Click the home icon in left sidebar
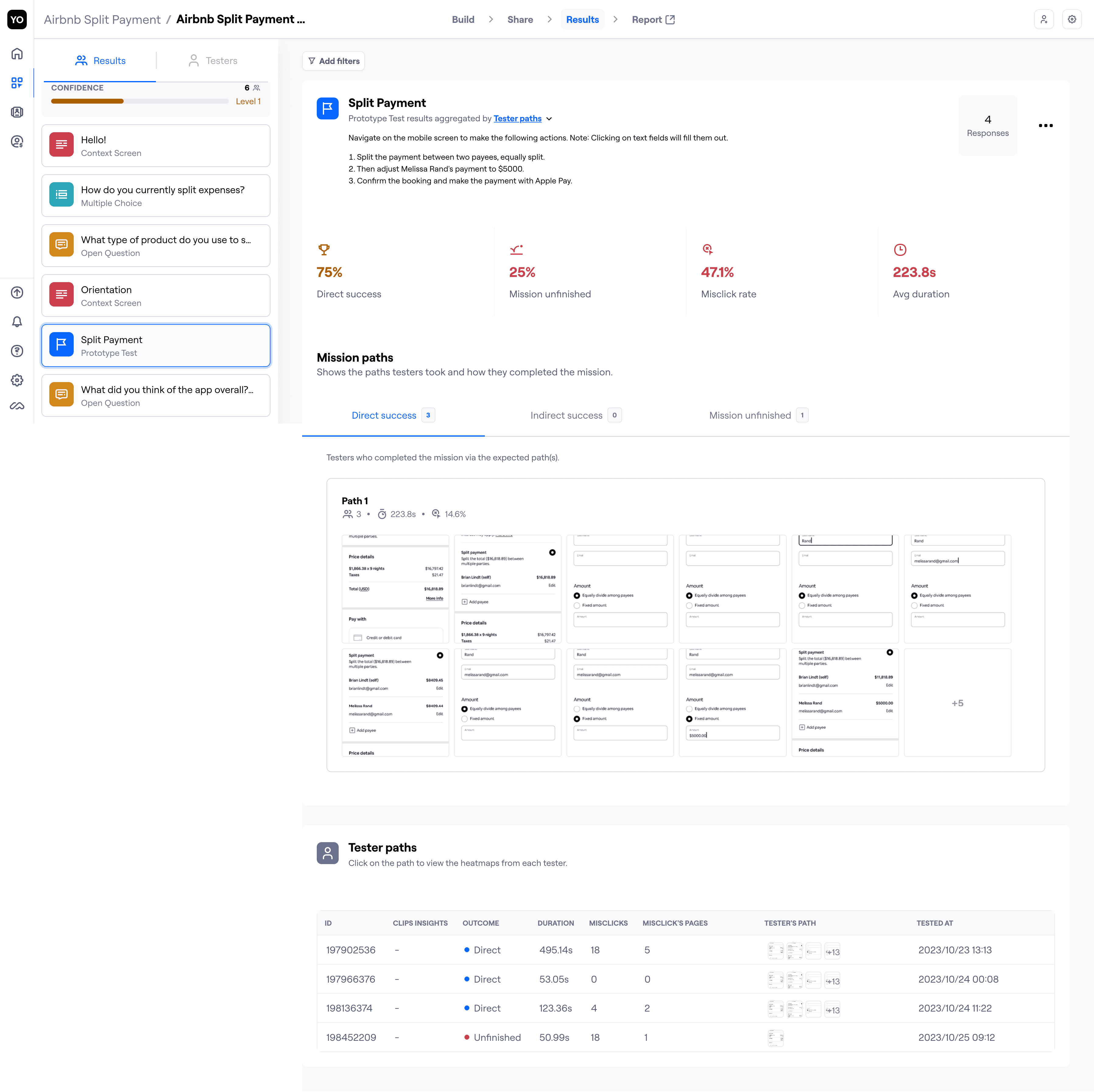This screenshot has height=1092, width=1094. (x=17, y=54)
